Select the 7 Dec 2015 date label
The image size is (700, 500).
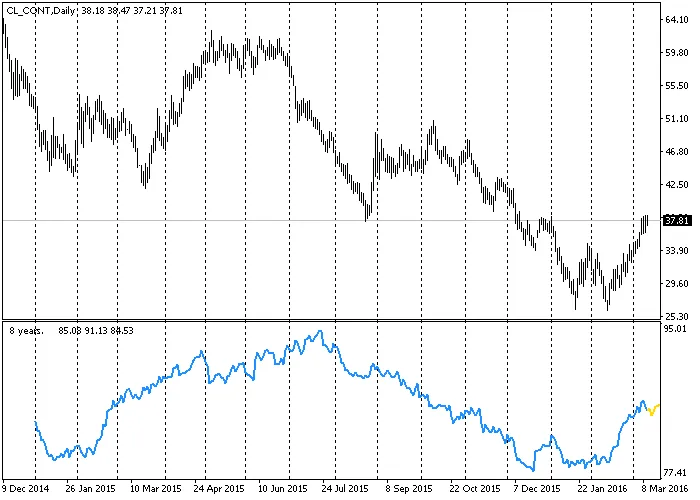[x=536, y=489]
